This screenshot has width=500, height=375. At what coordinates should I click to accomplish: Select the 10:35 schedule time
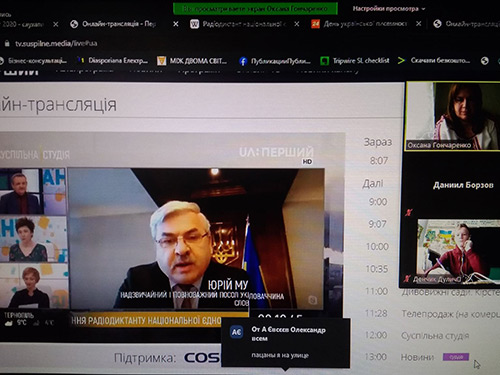pos(377,269)
